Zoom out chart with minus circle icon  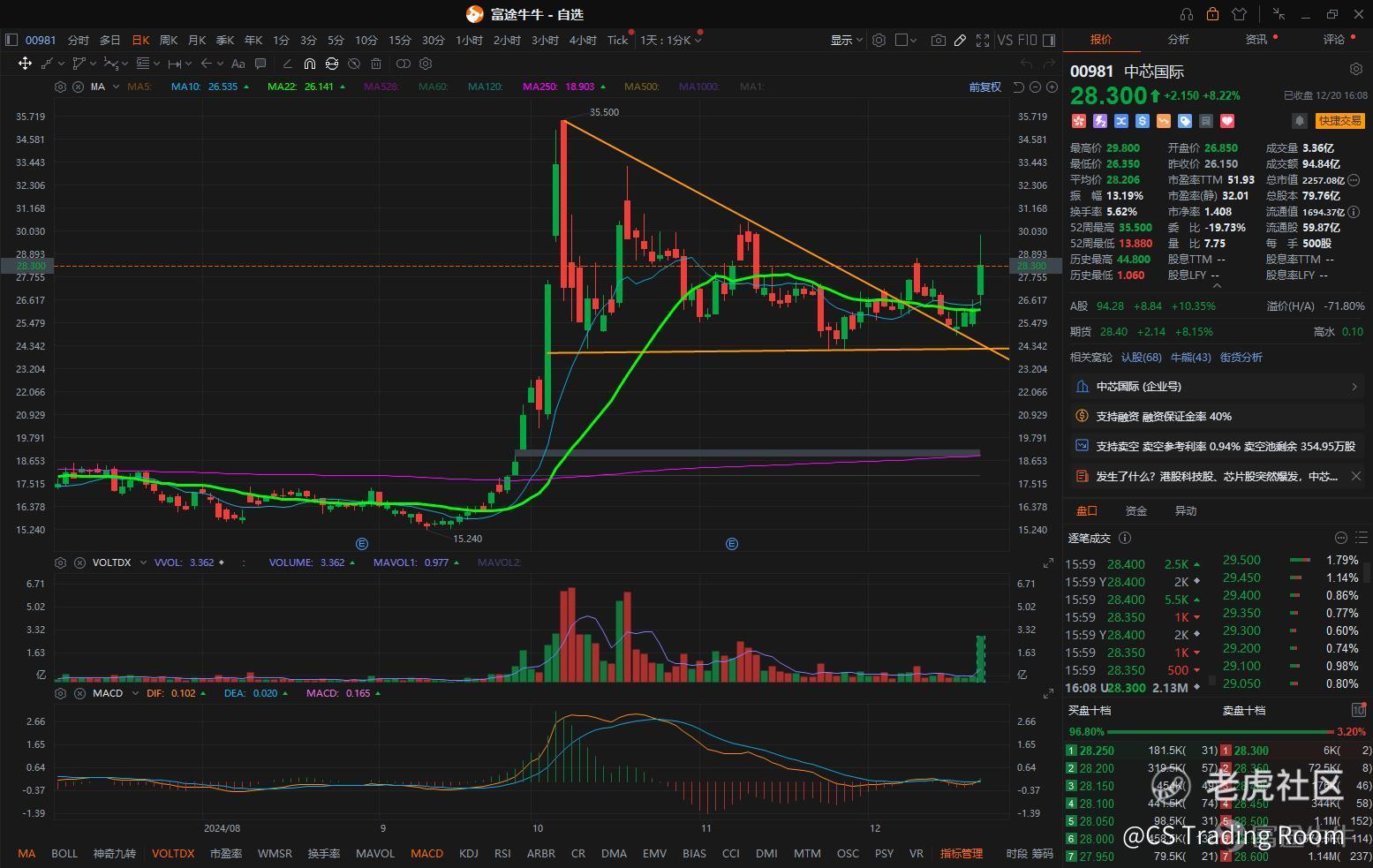(x=1035, y=87)
